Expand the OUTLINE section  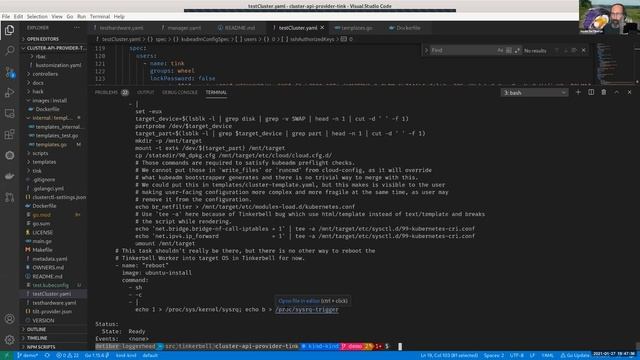tap(54, 329)
